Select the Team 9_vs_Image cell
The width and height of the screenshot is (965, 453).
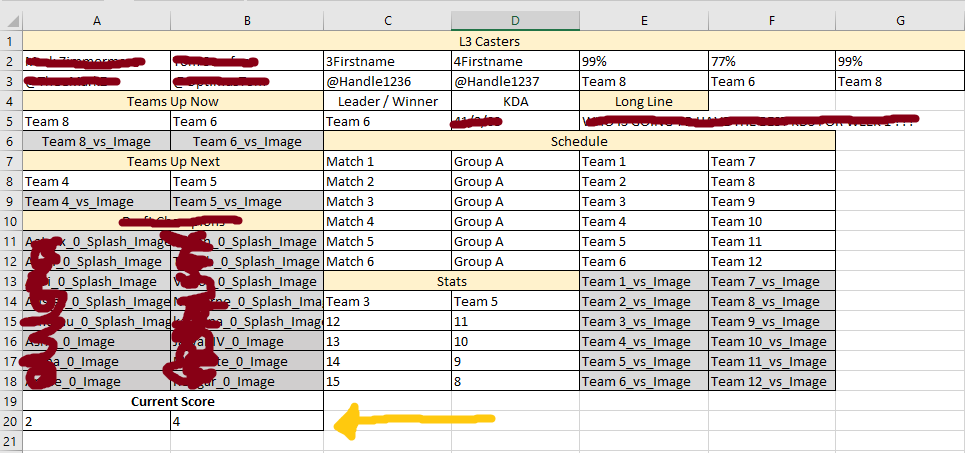click(x=772, y=321)
